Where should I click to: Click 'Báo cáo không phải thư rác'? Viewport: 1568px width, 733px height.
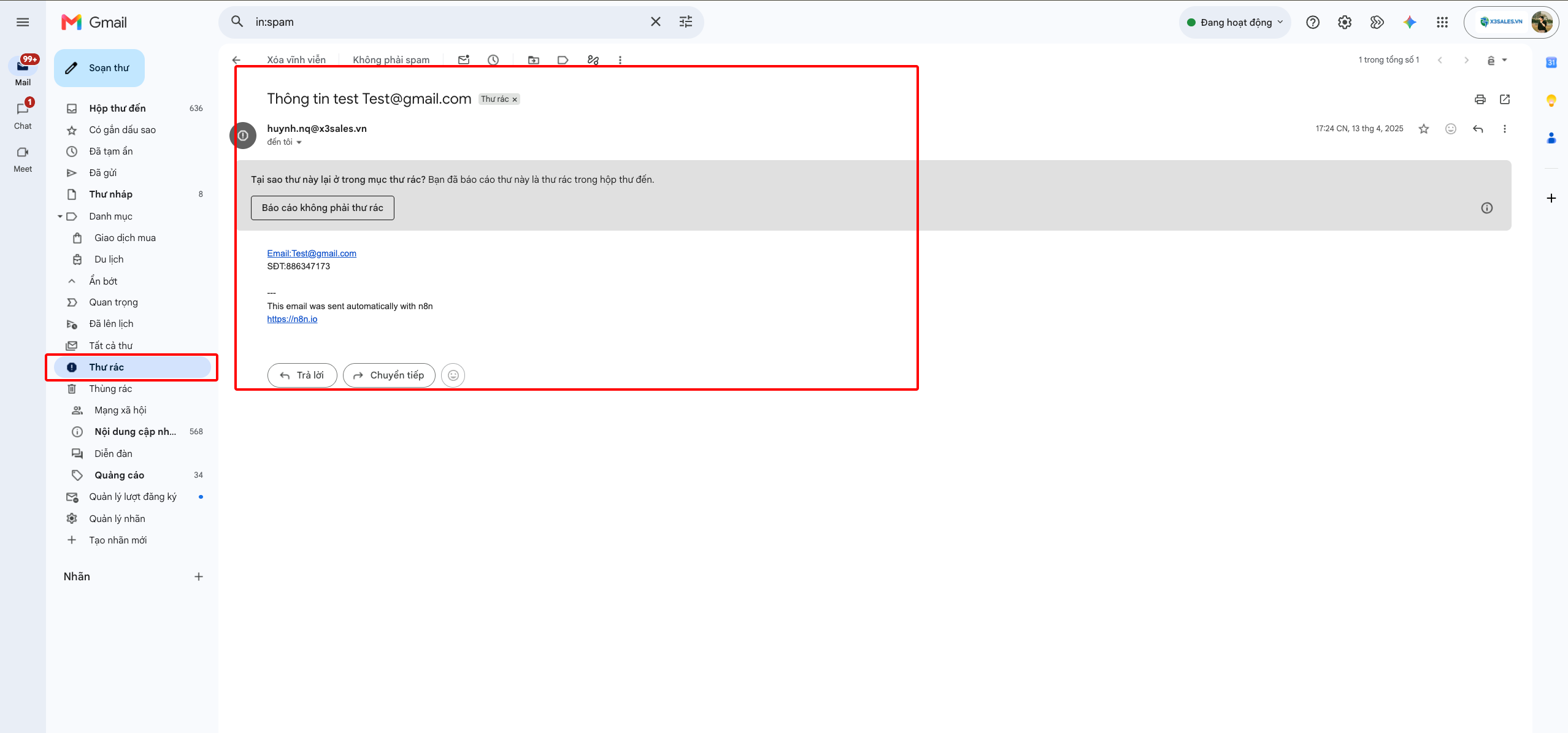(x=323, y=208)
